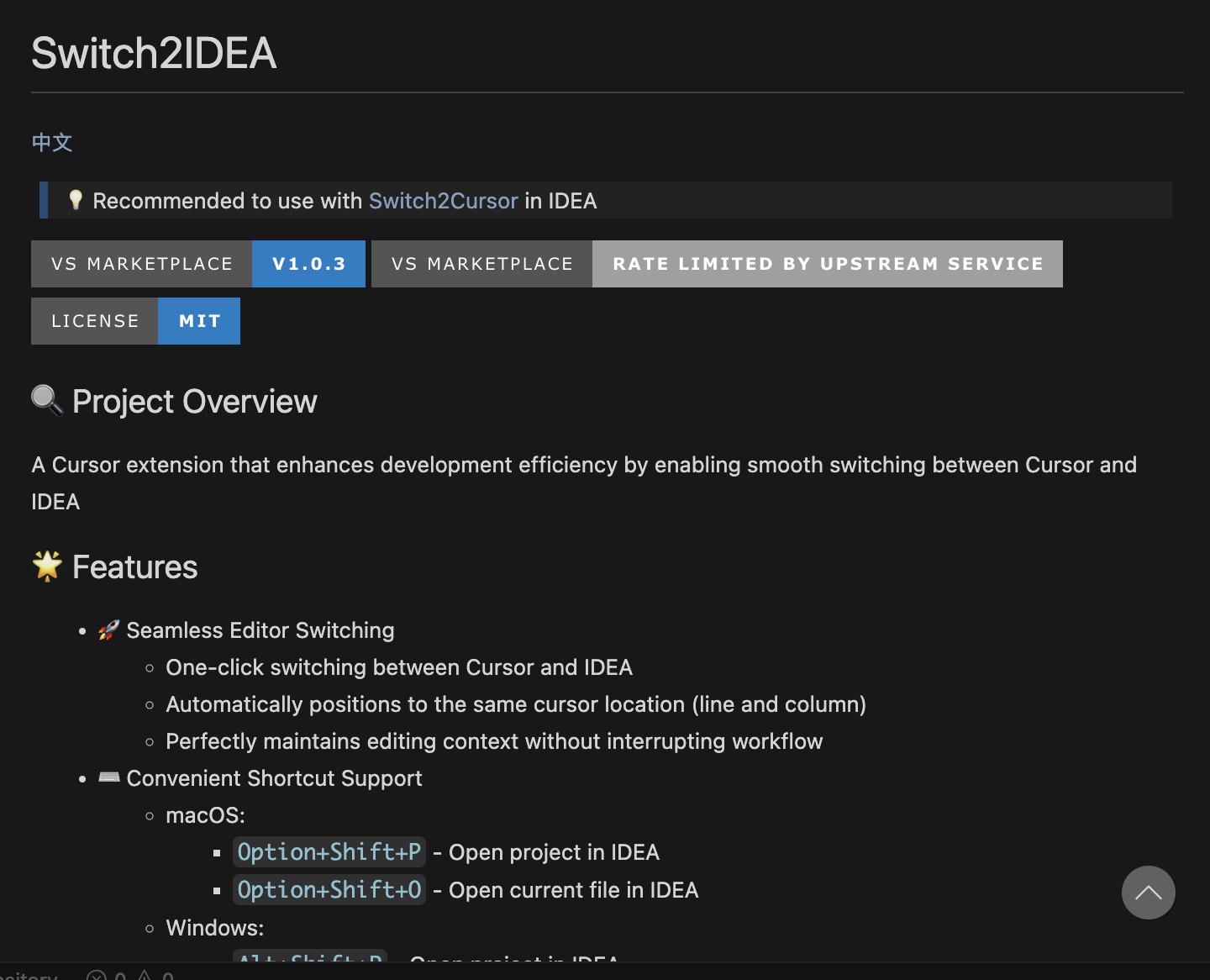Click the MIT license badge
This screenshot has height=980, width=1210.
click(x=198, y=320)
